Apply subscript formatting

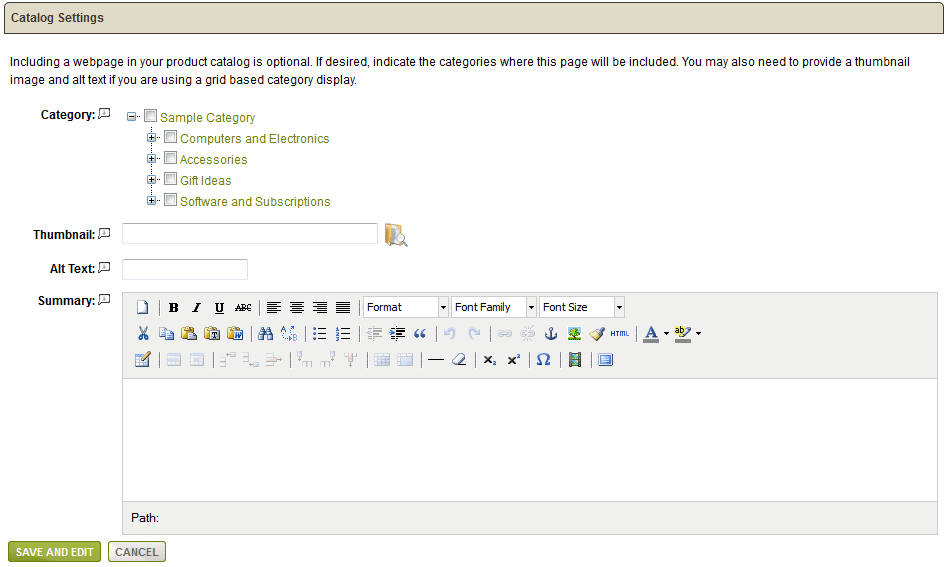pyautogui.click(x=490, y=360)
